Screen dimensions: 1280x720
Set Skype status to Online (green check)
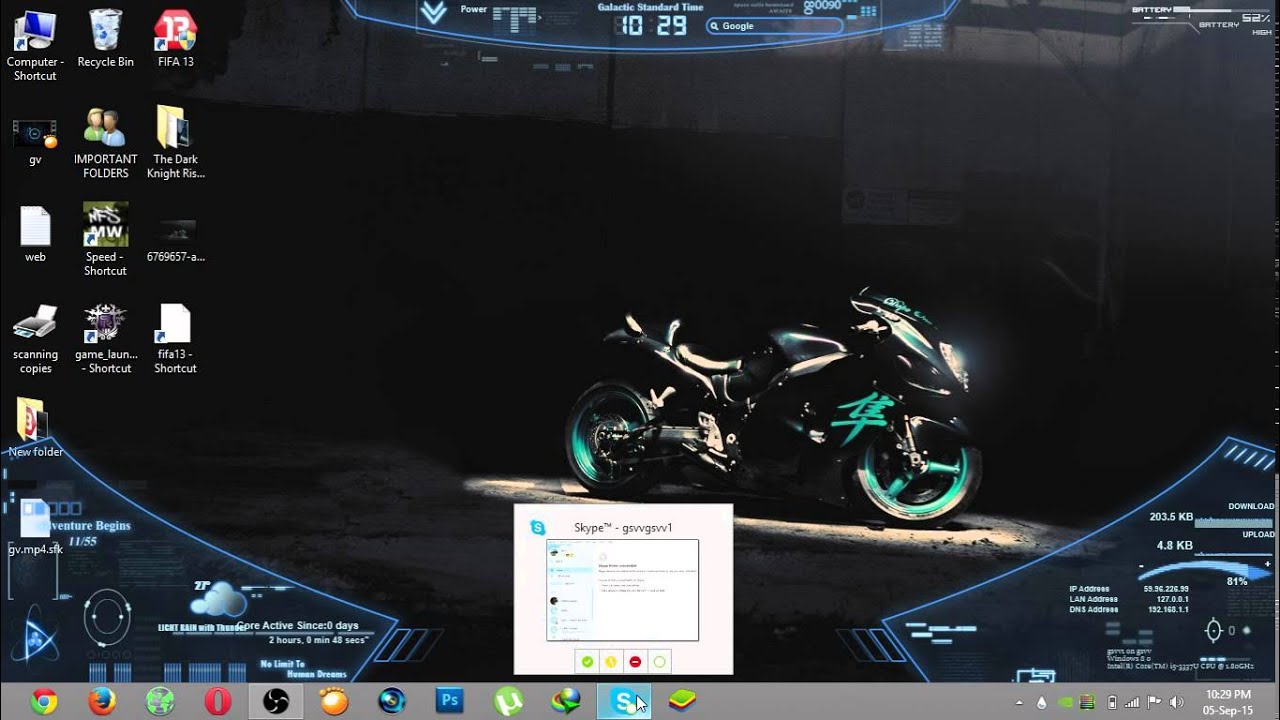click(x=587, y=662)
